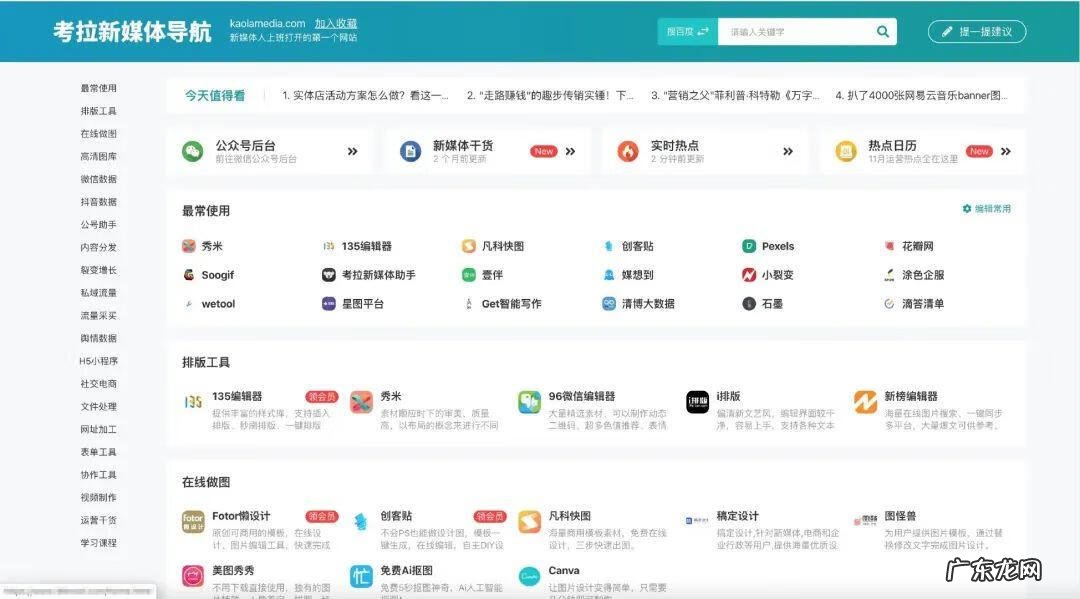The image size is (1080, 599).
Task: Open the Fotor懒设计 icon
Action: point(193,522)
